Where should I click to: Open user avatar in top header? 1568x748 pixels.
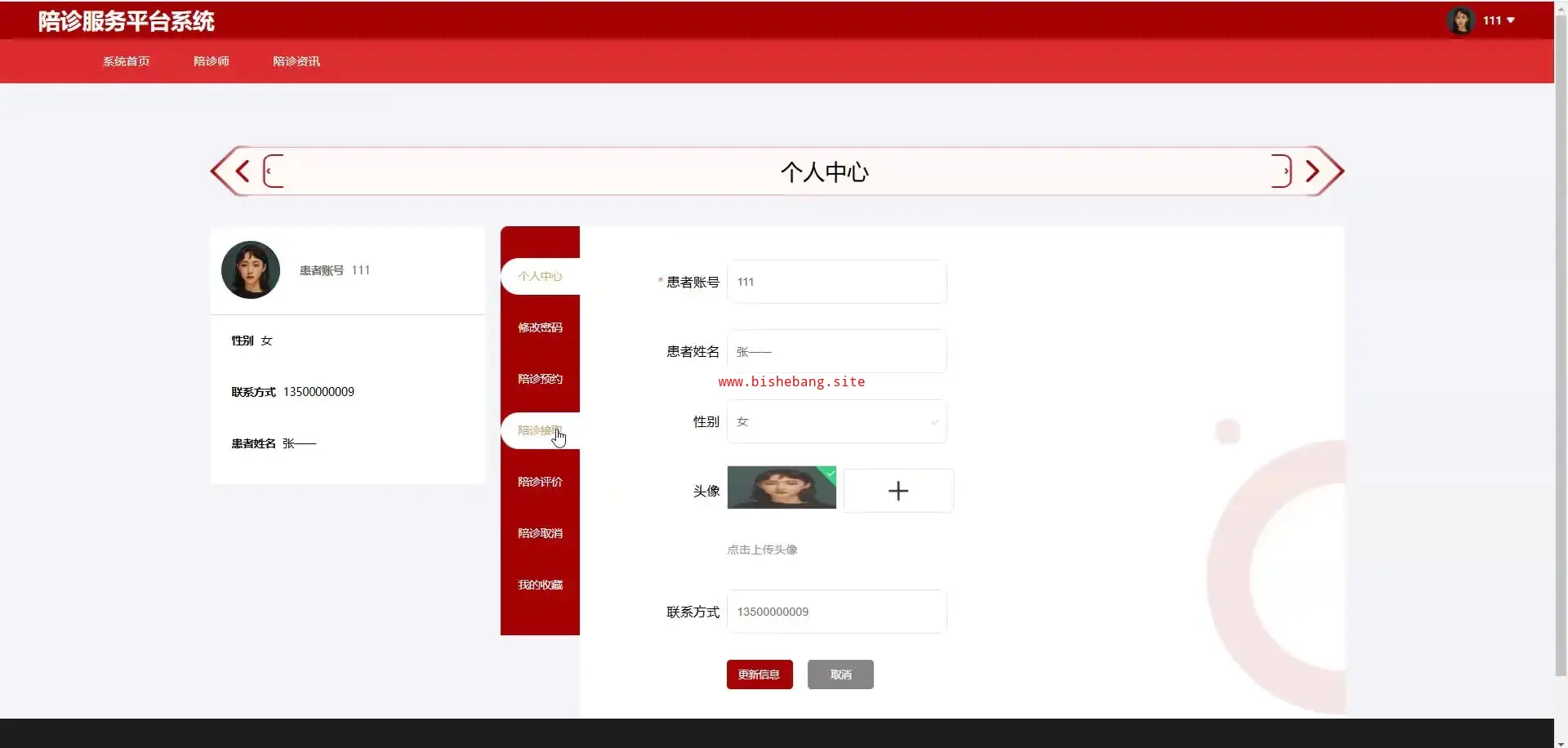click(x=1460, y=20)
